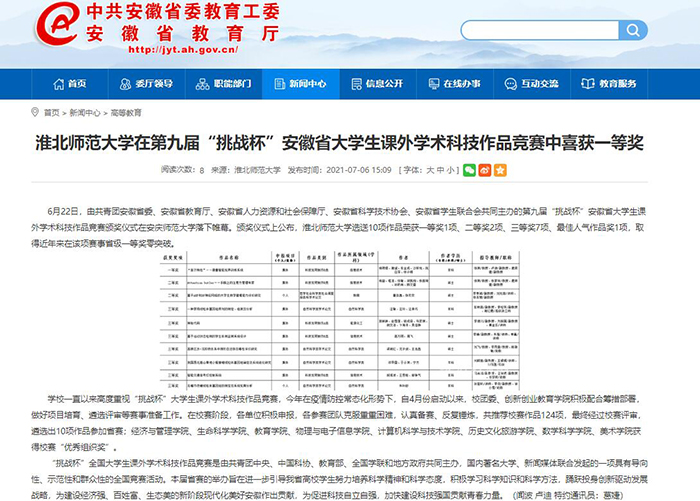
Task: Click the people icon beside 委厅领导
Action: [x=125, y=84]
